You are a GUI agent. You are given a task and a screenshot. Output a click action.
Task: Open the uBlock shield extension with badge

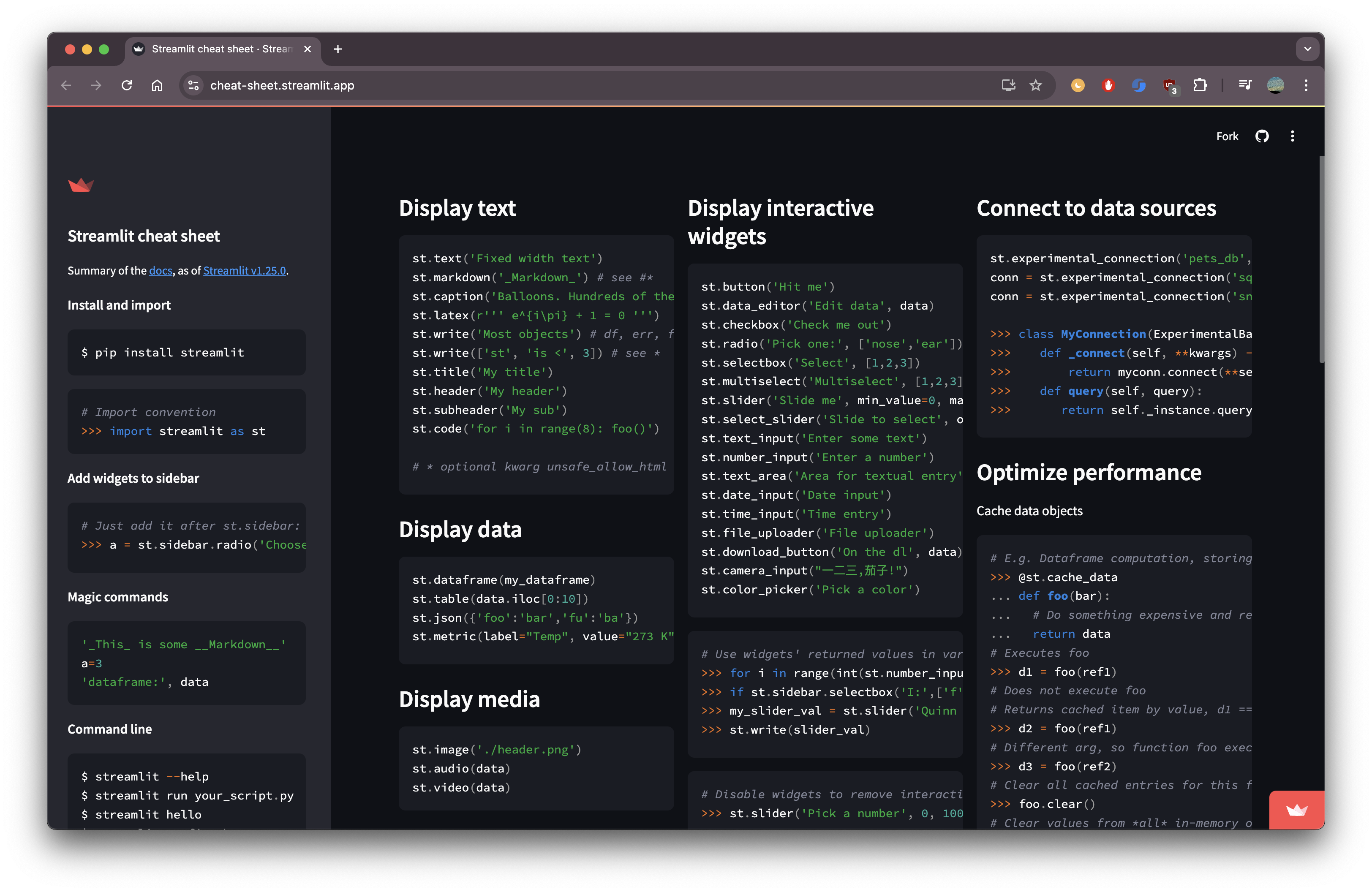click(x=1170, y=86)
